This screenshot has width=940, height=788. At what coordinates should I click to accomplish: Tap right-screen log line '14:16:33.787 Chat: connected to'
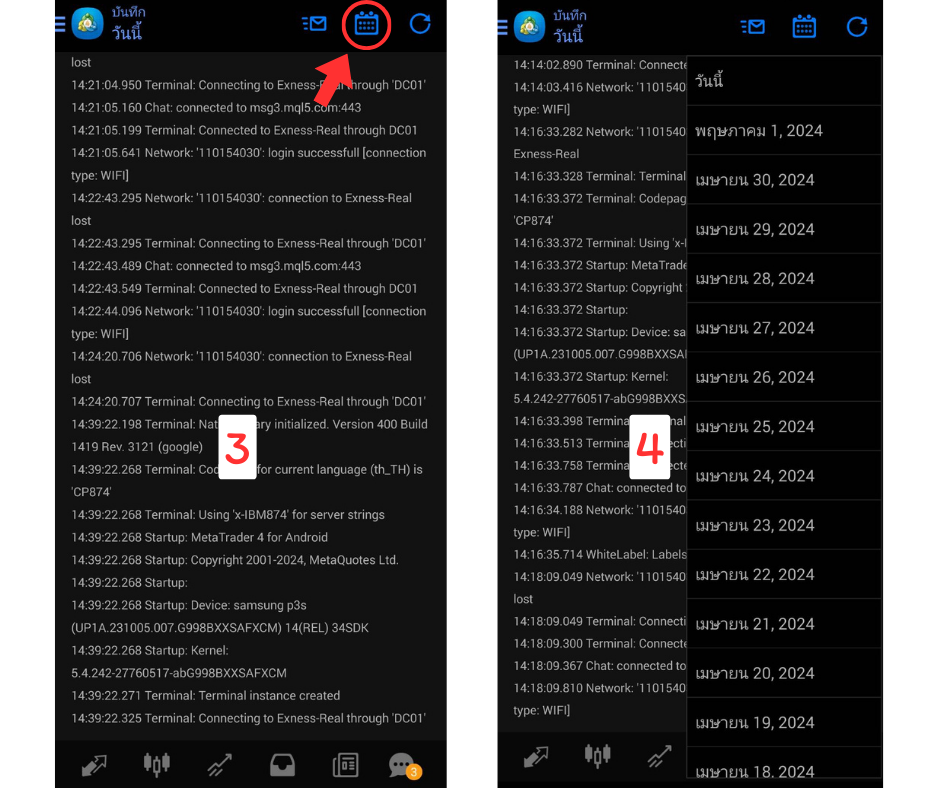(600, 488)
